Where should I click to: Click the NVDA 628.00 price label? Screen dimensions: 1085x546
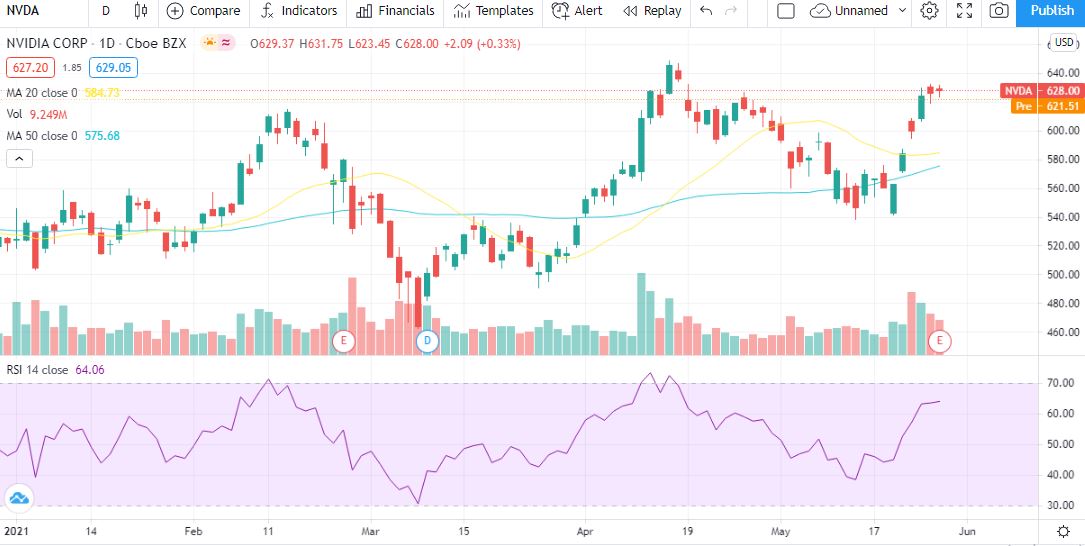tap(1041, 91)
